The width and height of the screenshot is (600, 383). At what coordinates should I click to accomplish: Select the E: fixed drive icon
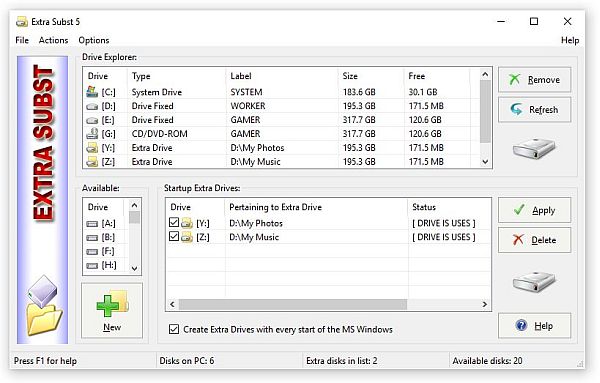[92, 120]
